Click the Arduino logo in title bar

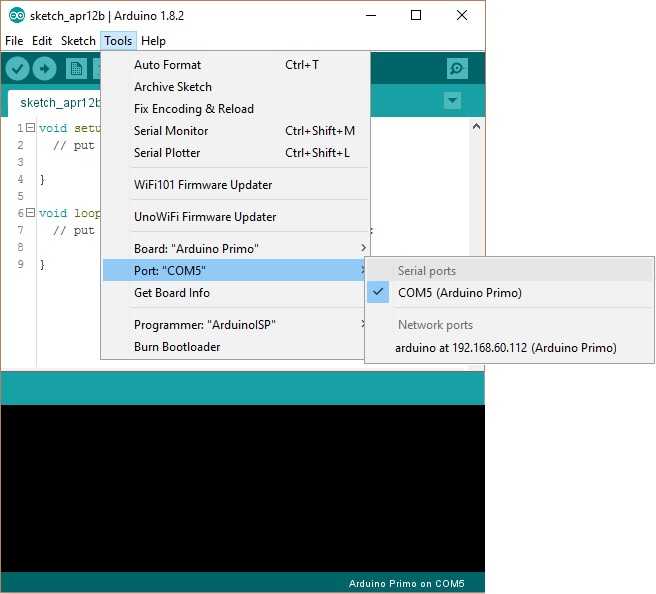coord(16,16)
